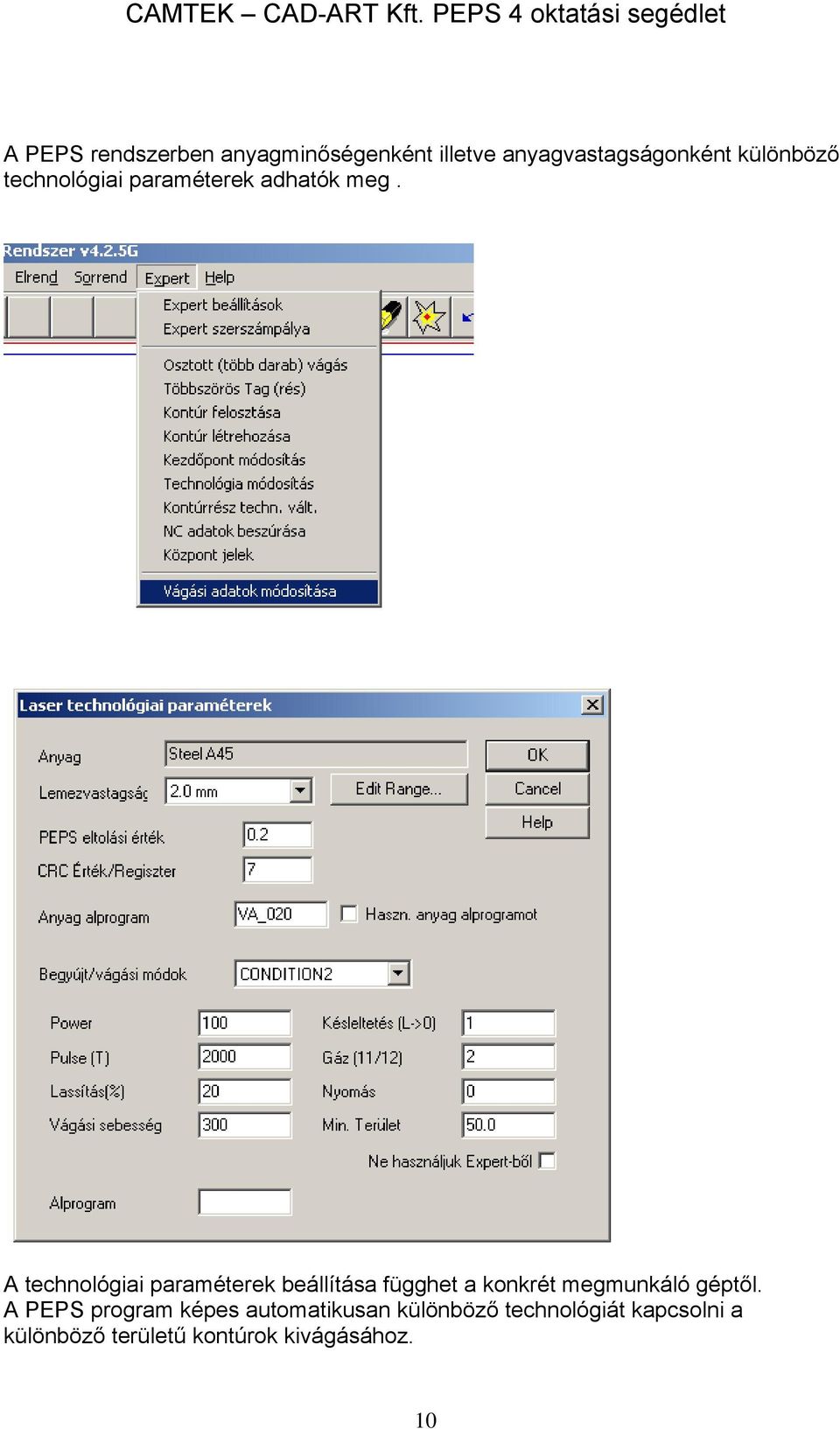Image resolution: width=840 pixels, height=1429 pixels.
Task: Click the yellow pencil toolbar icon
Action: click(393, 317)
